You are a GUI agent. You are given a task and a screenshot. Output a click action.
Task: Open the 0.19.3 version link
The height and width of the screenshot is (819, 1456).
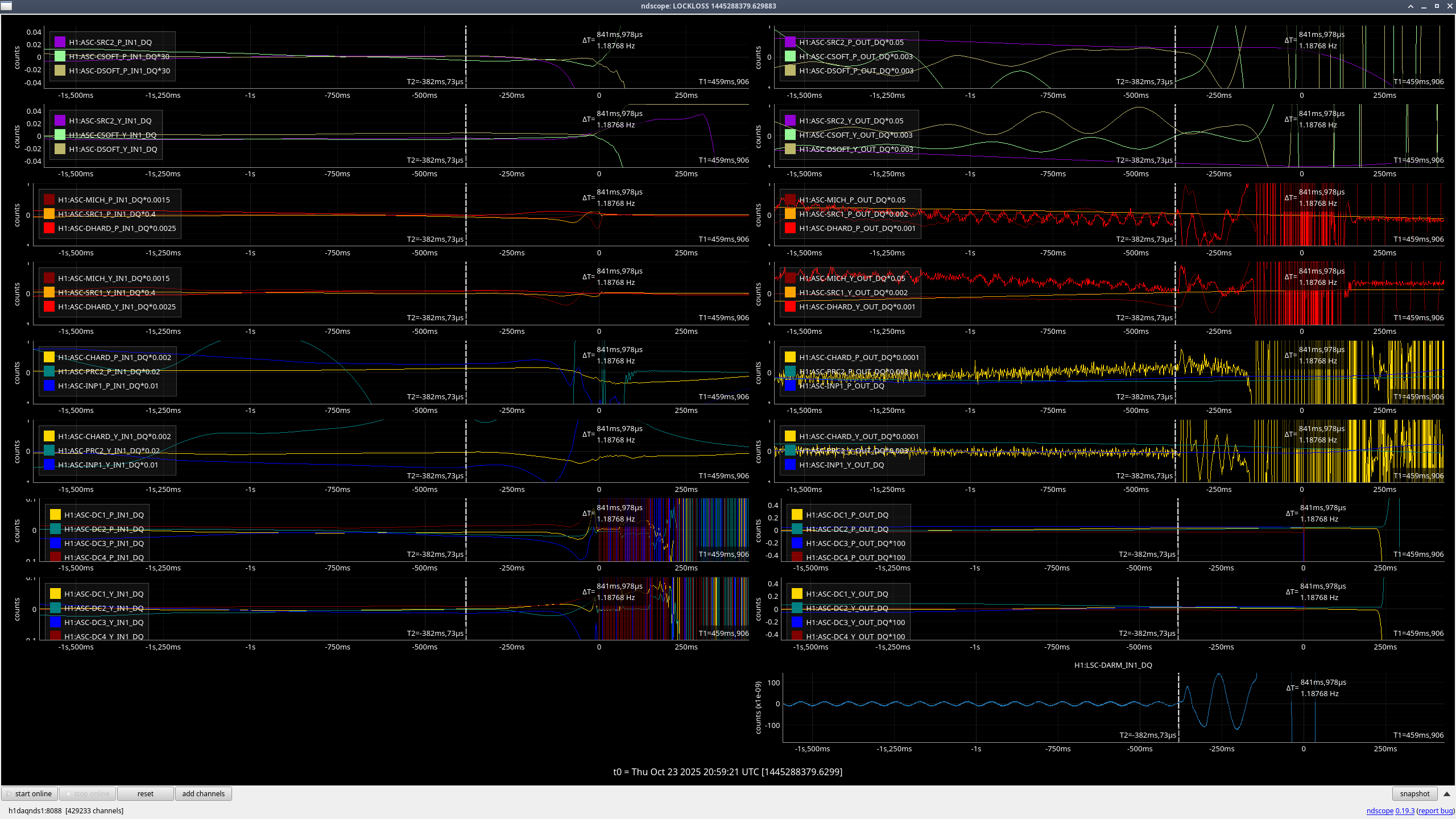[x=1405, y=810]
